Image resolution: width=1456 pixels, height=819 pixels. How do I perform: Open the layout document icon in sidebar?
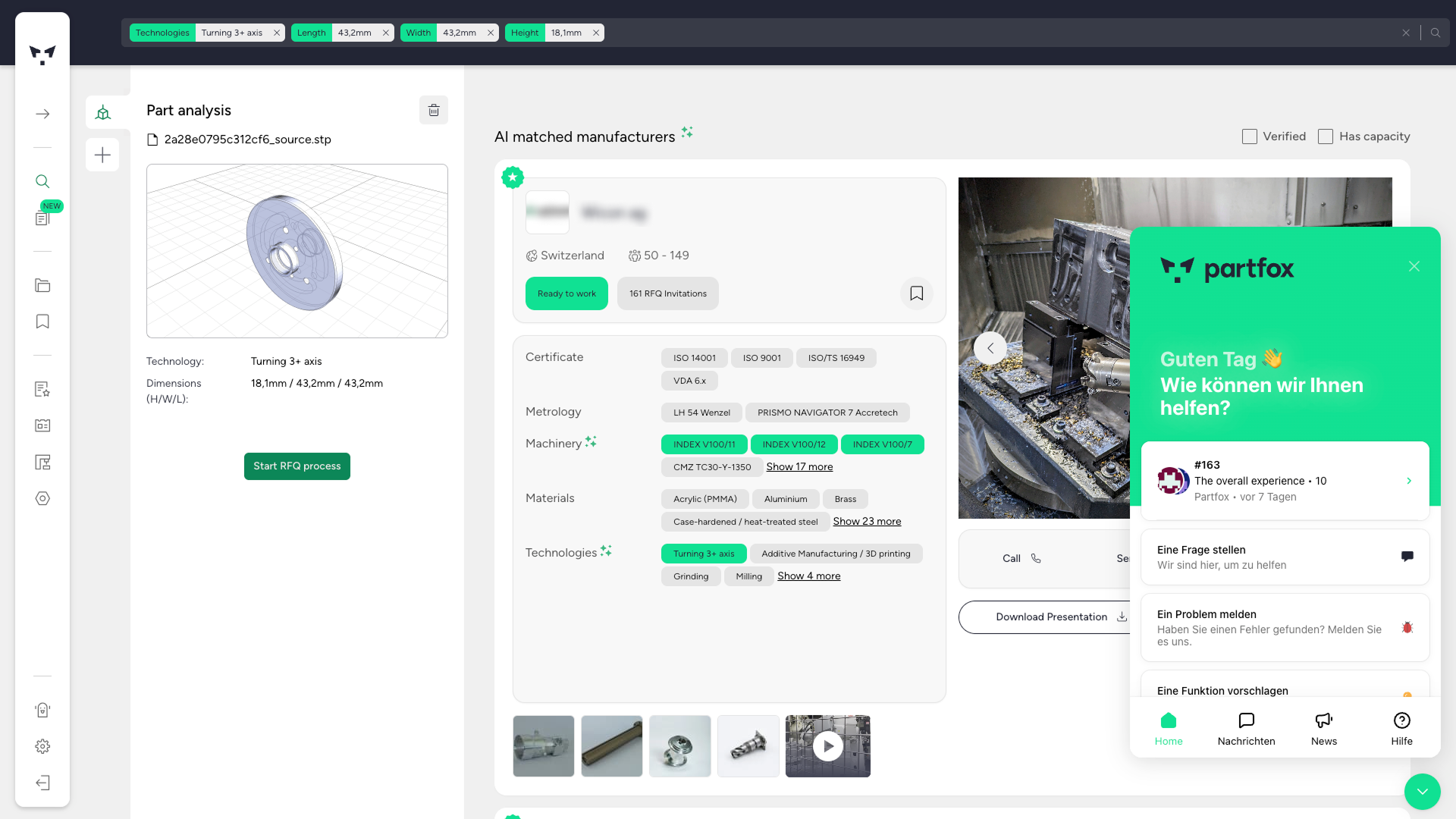(x=42, y=462)
